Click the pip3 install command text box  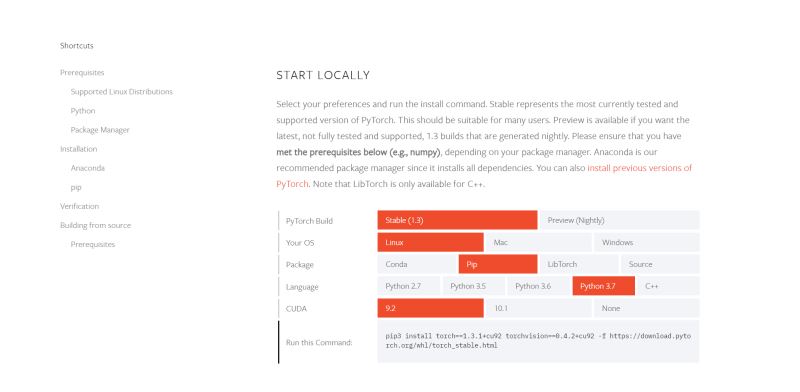tap(538, 341)
